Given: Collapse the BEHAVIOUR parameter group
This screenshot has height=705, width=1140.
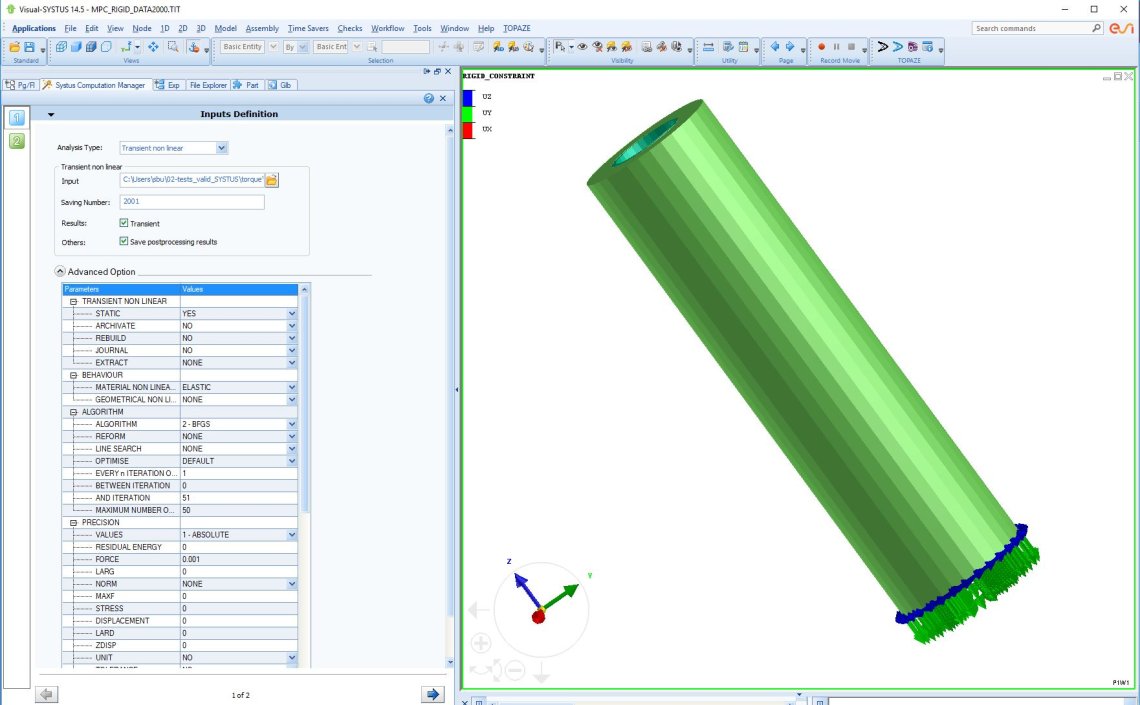Looking at the screenshot, I should click(73, 375).
